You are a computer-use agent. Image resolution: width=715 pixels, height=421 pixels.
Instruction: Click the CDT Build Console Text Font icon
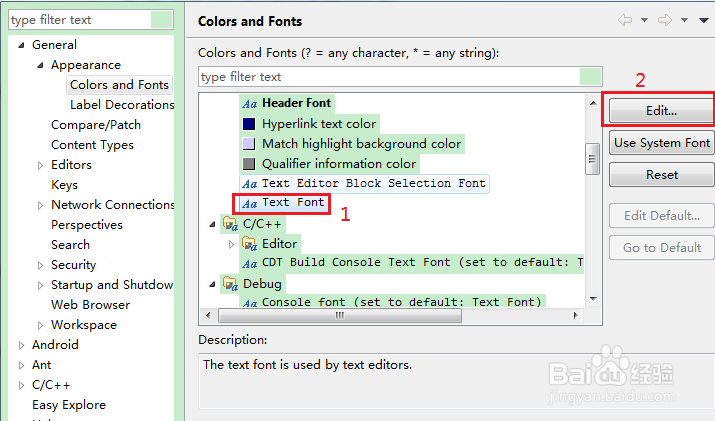[x=249, y=263]
